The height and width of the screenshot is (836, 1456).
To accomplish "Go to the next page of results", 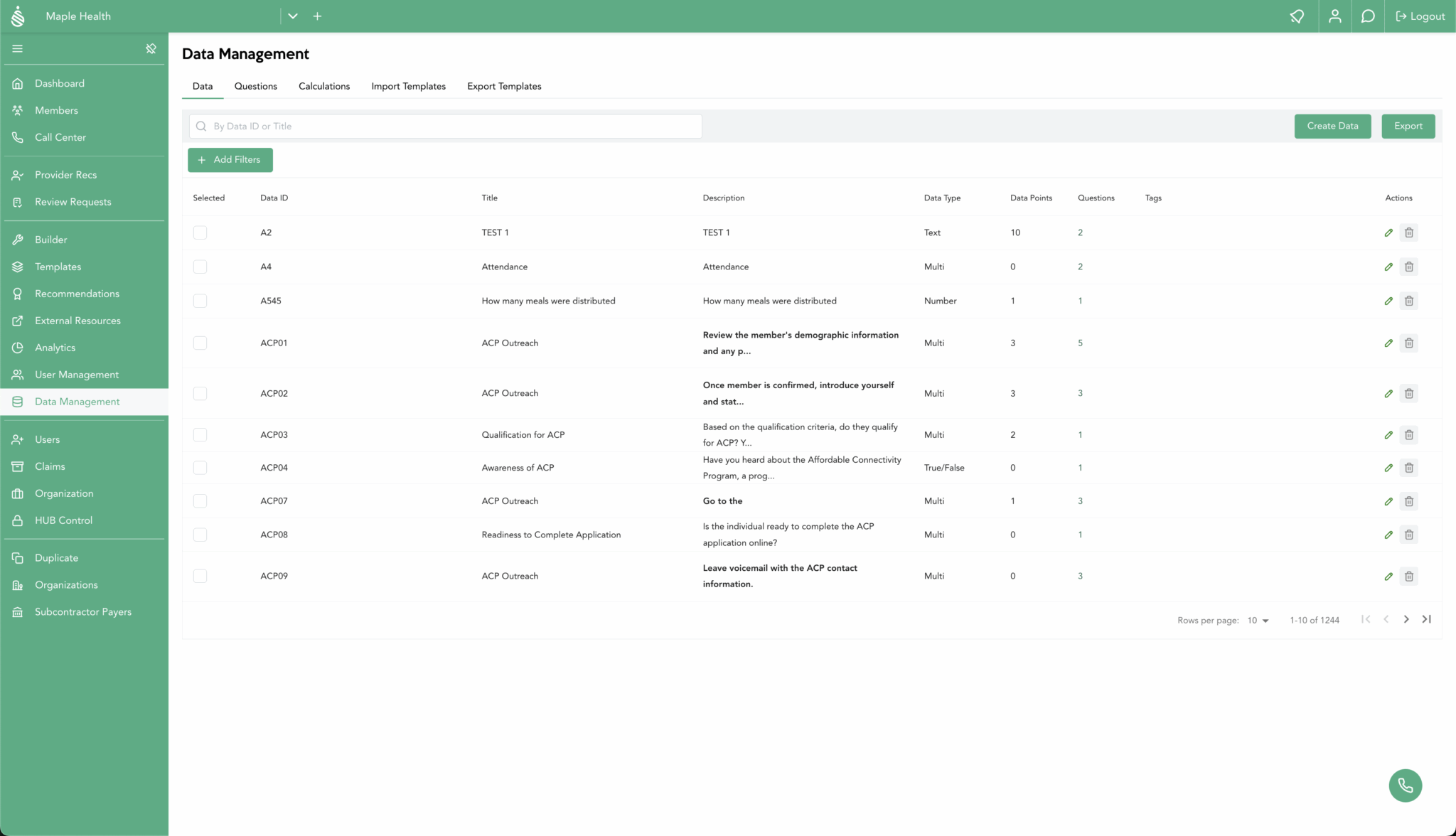I will 1406,619.
